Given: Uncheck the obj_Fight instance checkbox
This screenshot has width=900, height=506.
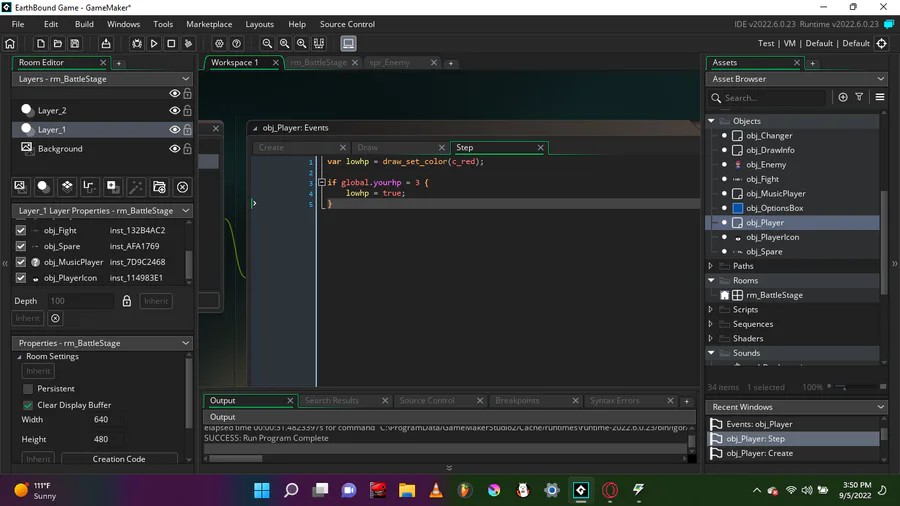Looking at the screenshot, I should (x=21, y=230).
